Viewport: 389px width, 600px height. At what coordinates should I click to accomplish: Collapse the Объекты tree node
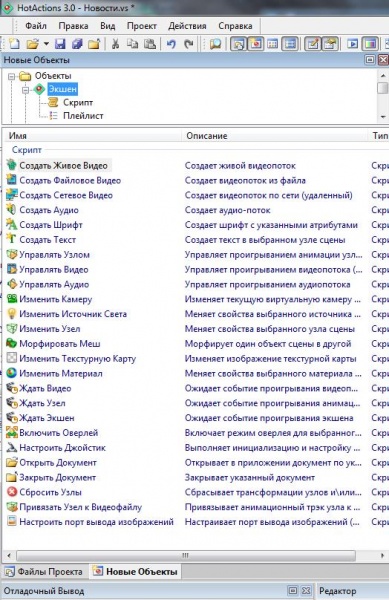coord(11,77)
